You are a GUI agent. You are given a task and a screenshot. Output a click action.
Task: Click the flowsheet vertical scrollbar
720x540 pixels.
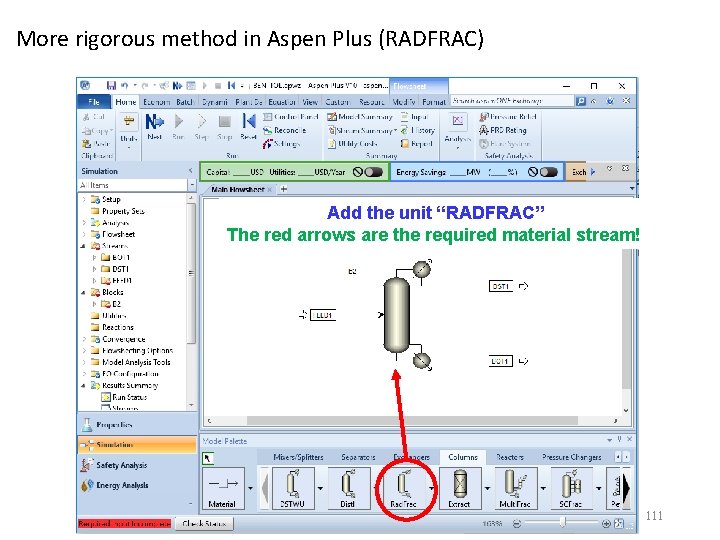point(626,319)
